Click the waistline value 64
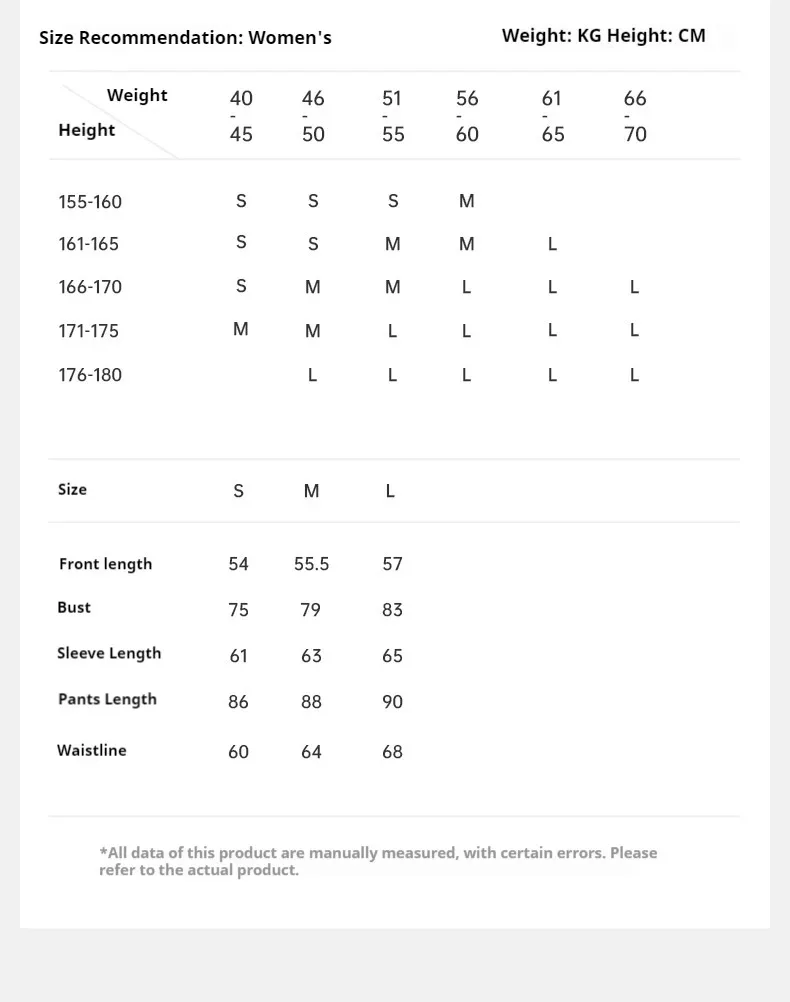 (311, 752)
